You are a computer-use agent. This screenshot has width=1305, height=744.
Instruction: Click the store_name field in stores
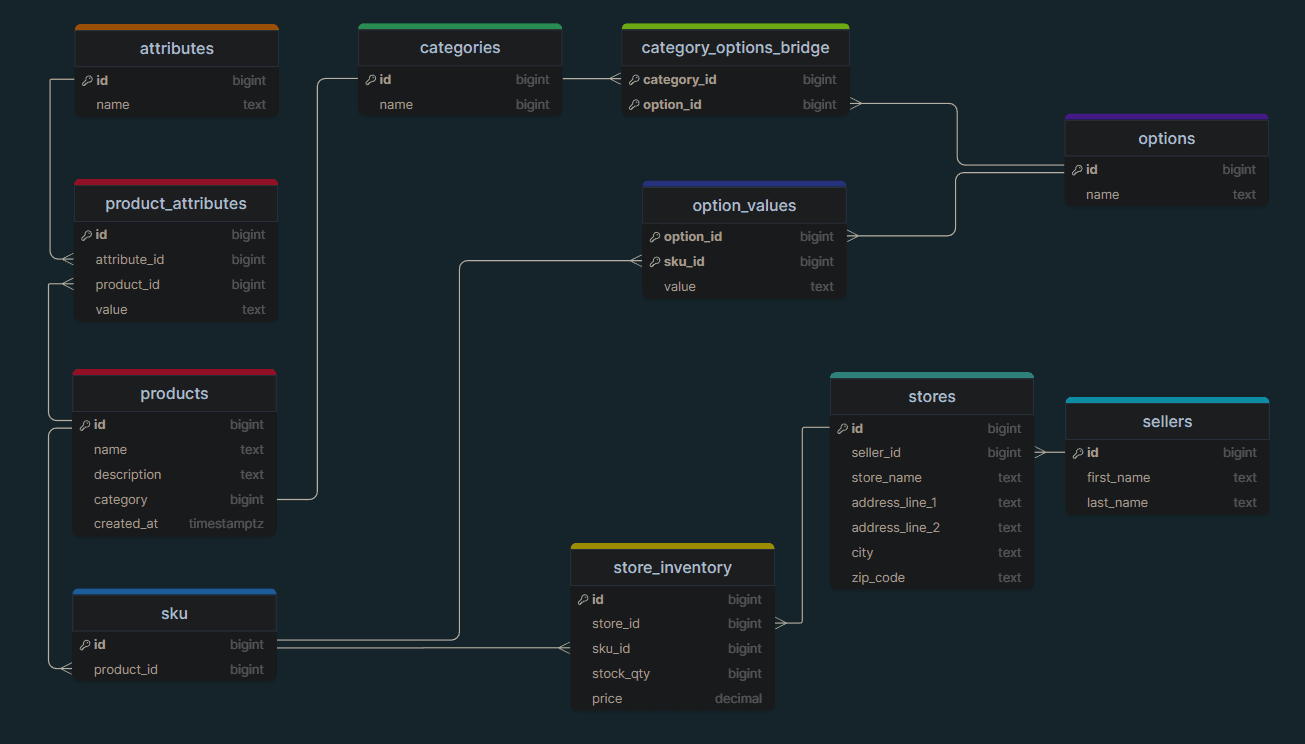(932, 478)
